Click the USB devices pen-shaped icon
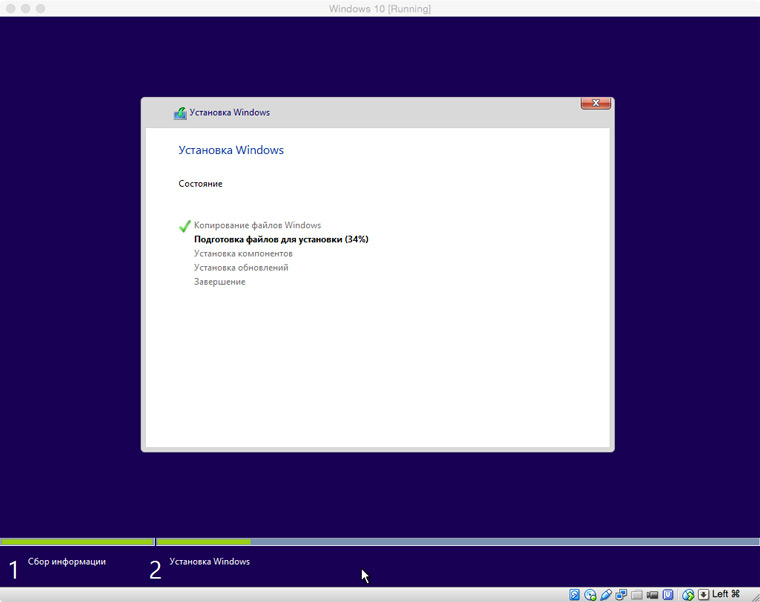 pos(606,594)
